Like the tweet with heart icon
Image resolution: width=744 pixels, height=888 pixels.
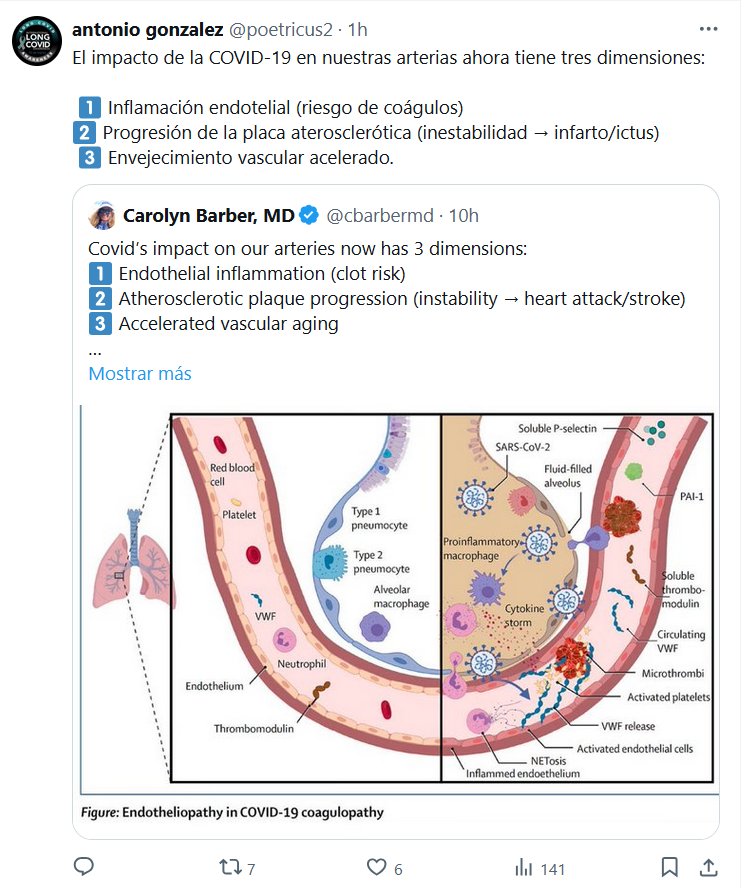point(377,867)
